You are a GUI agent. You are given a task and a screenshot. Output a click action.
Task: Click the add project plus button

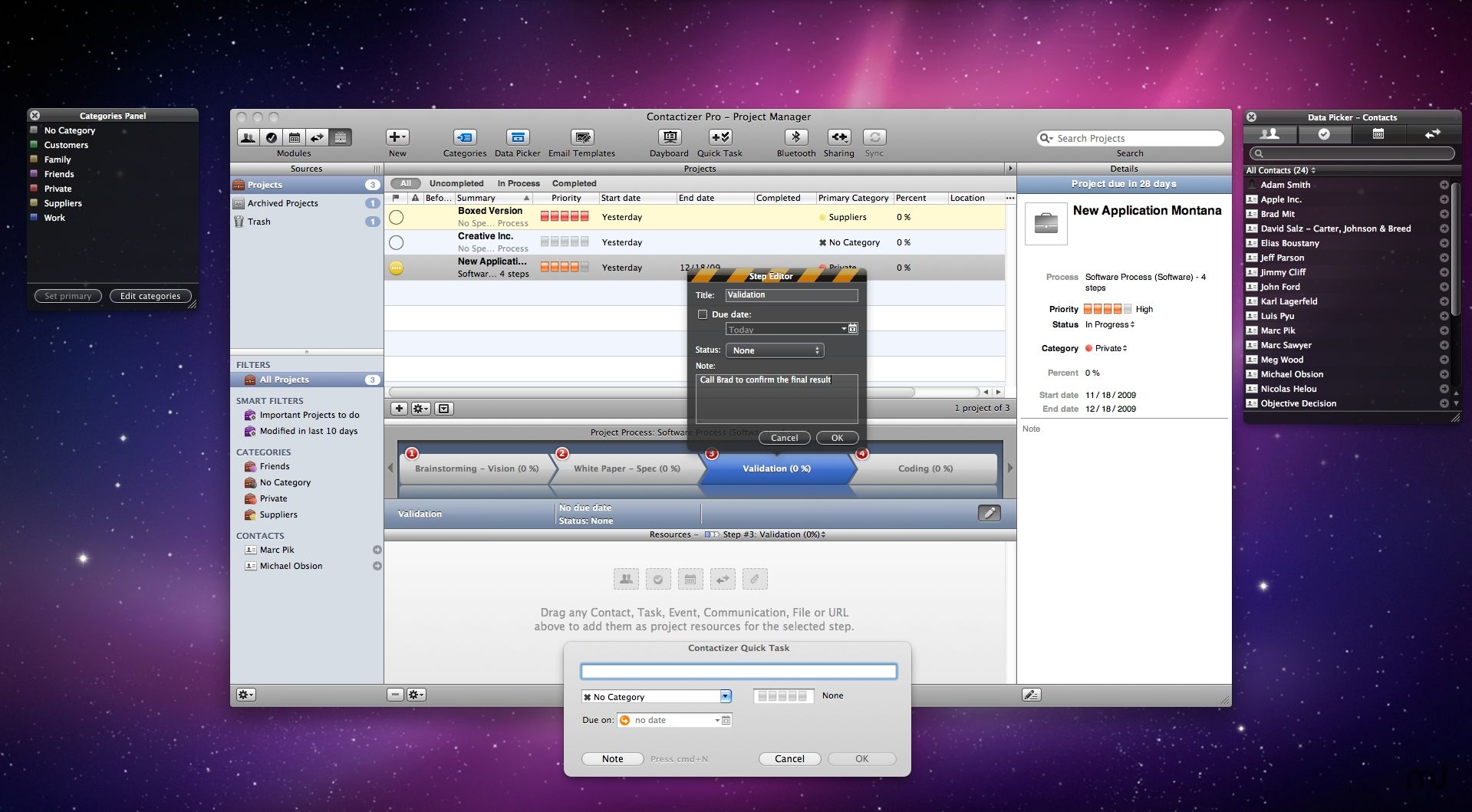point(399,409)
